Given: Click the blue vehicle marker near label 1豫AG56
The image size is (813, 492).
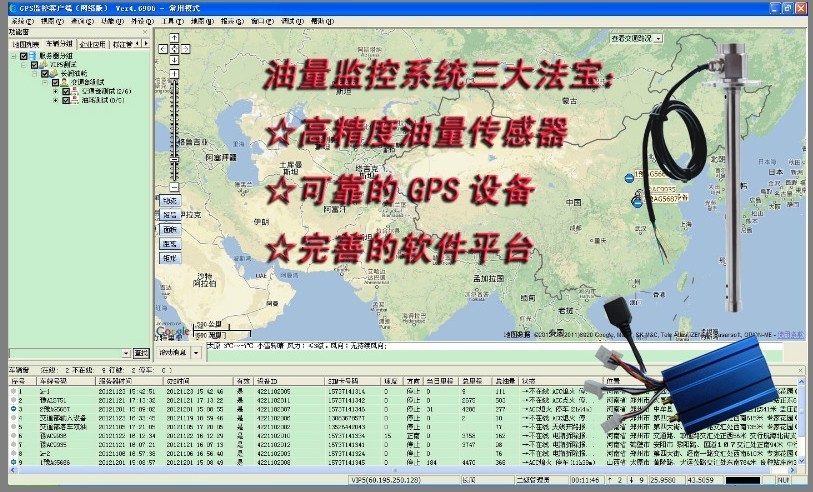Looking at the screenshot, I should coord(629,178).
